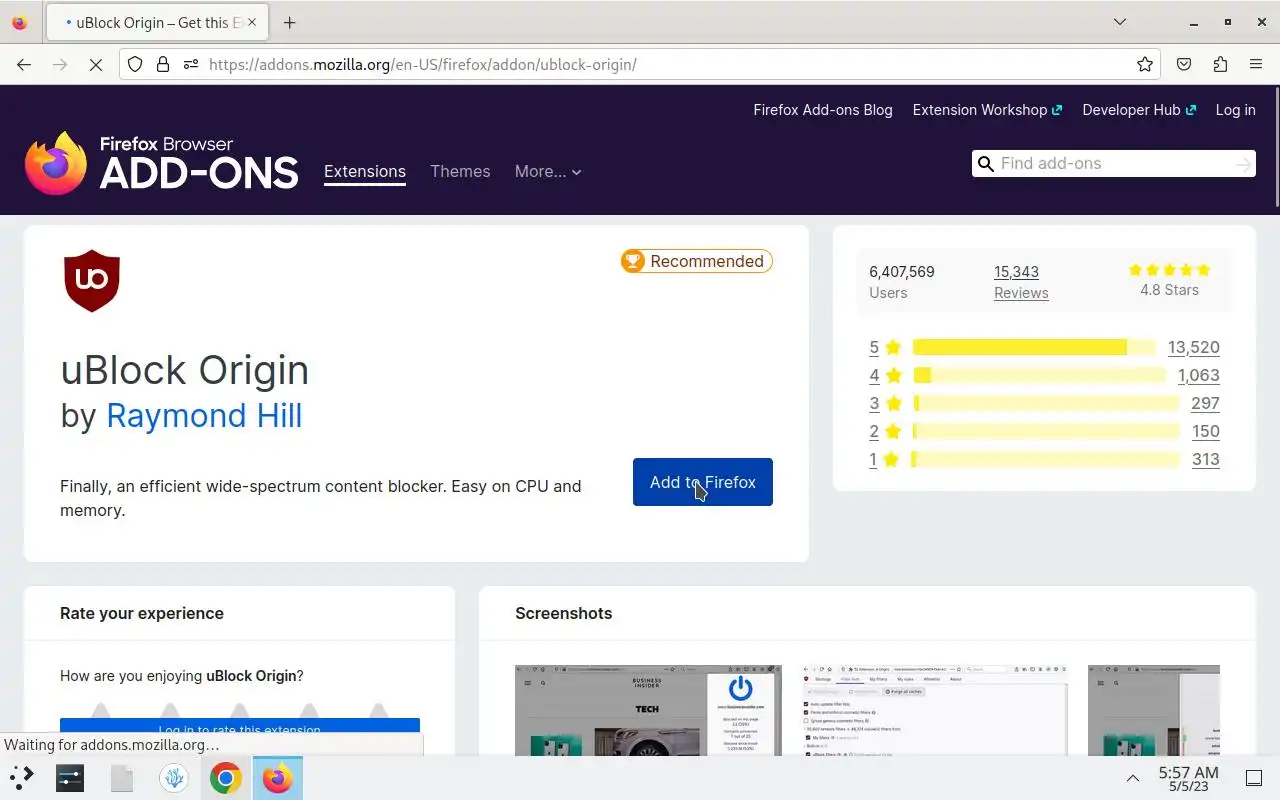Open the site permissions icon in address bar

(190, 64)
